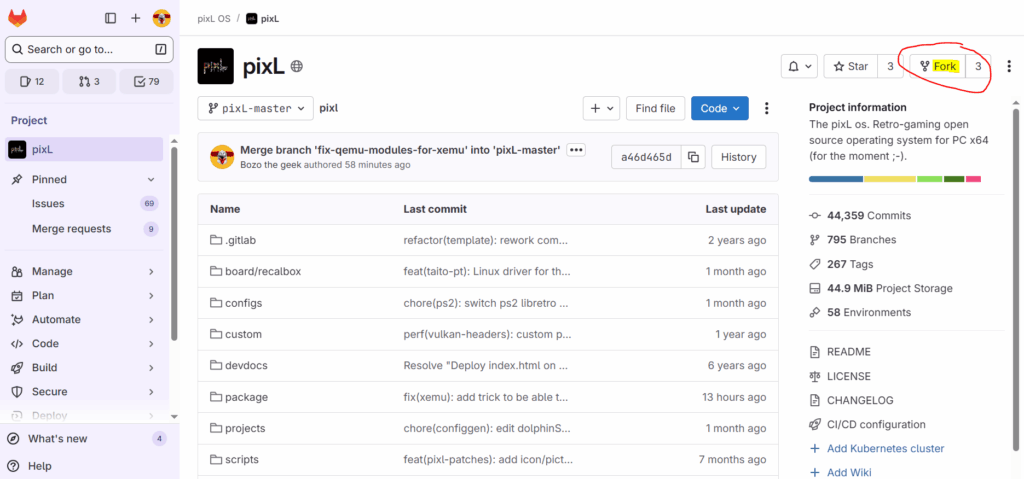Click the Fork button
1024x479 pixels.
[x=937, y=67]
